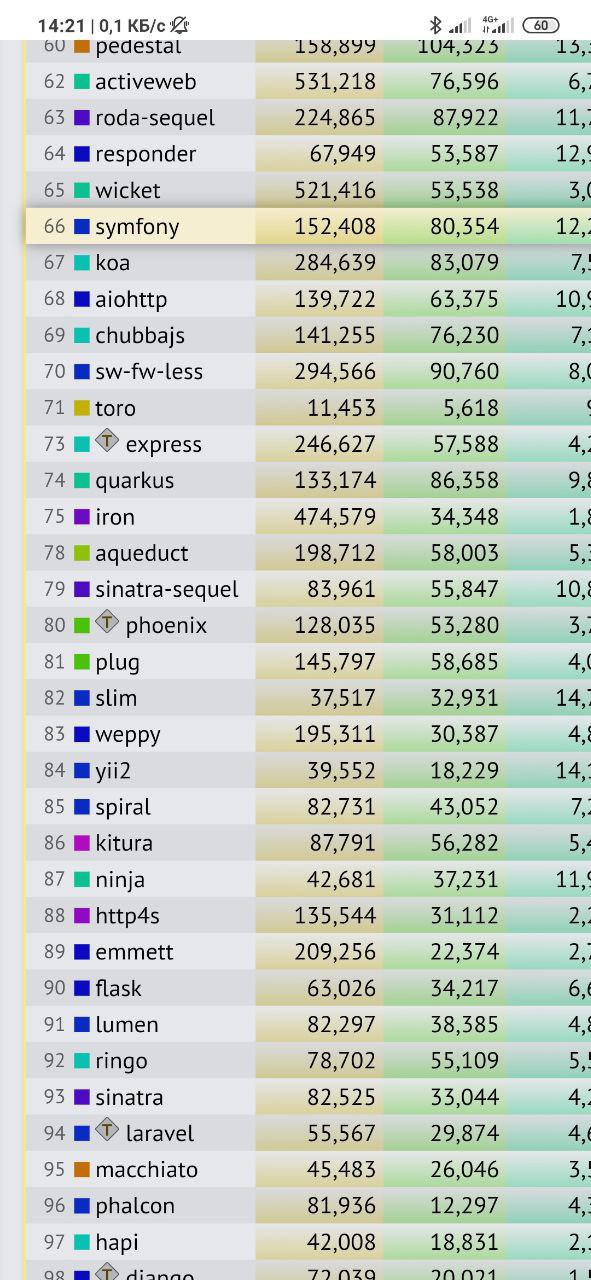Viewport: 591px width, 1280px height.
Task: Click the orange color square beside pedestal
Action: coord(82,46)
